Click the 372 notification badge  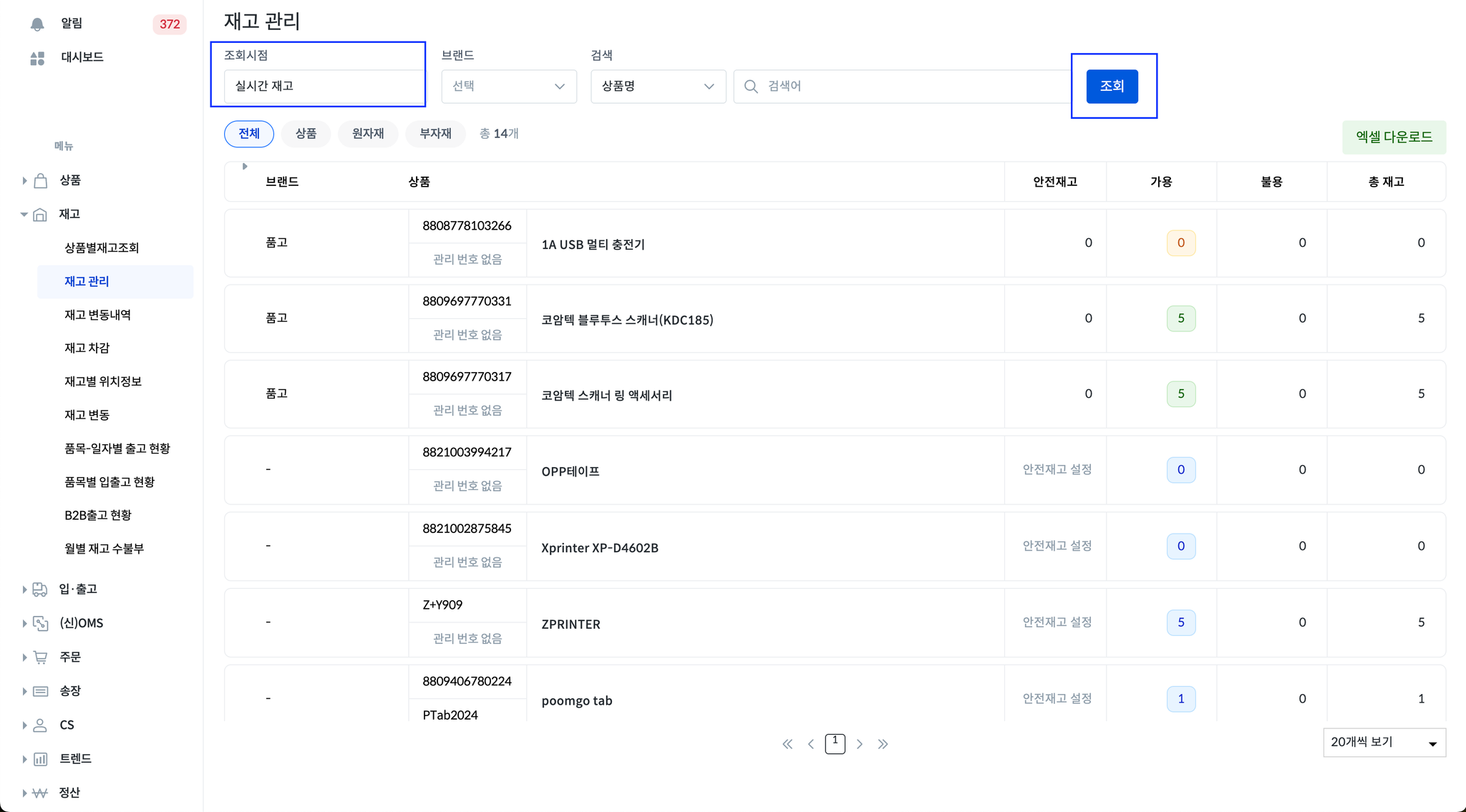tap(170, 24)
